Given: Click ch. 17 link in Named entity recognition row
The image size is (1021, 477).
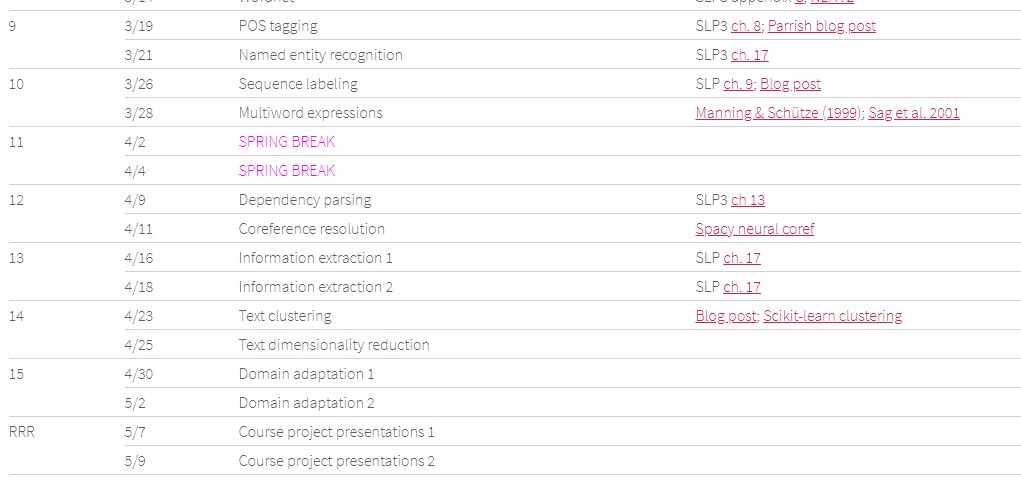Looking at the screenshot, I should [x=750, y=55].
